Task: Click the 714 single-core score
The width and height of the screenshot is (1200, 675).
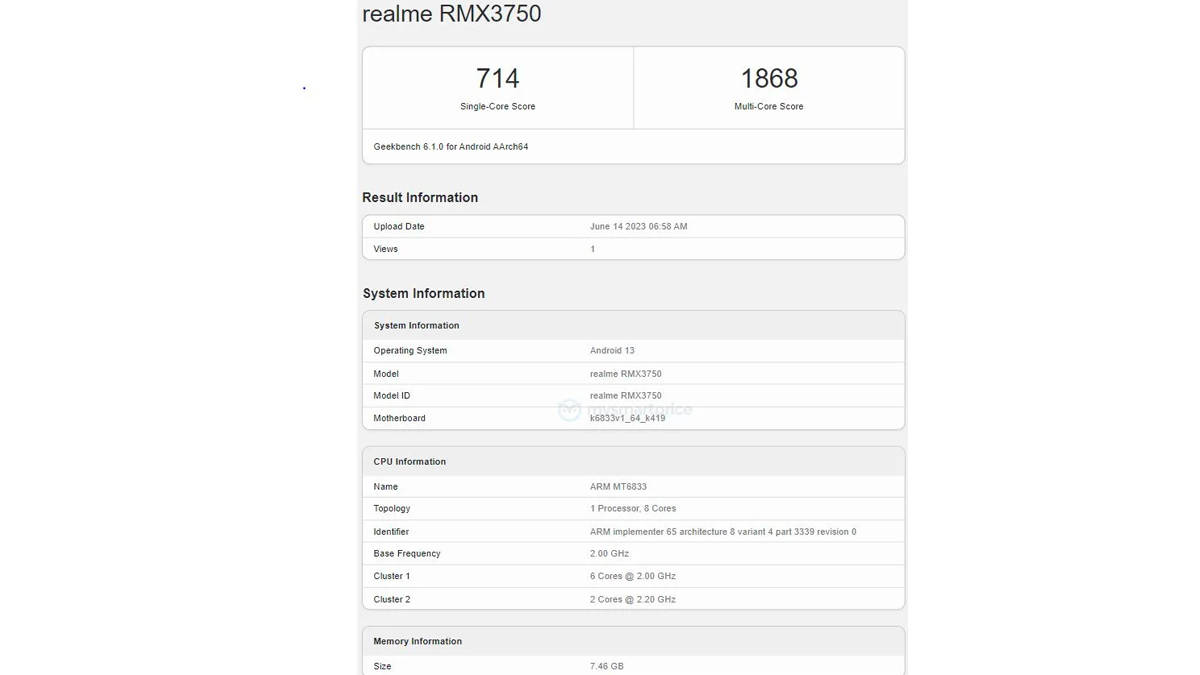Action: point(497,78)
